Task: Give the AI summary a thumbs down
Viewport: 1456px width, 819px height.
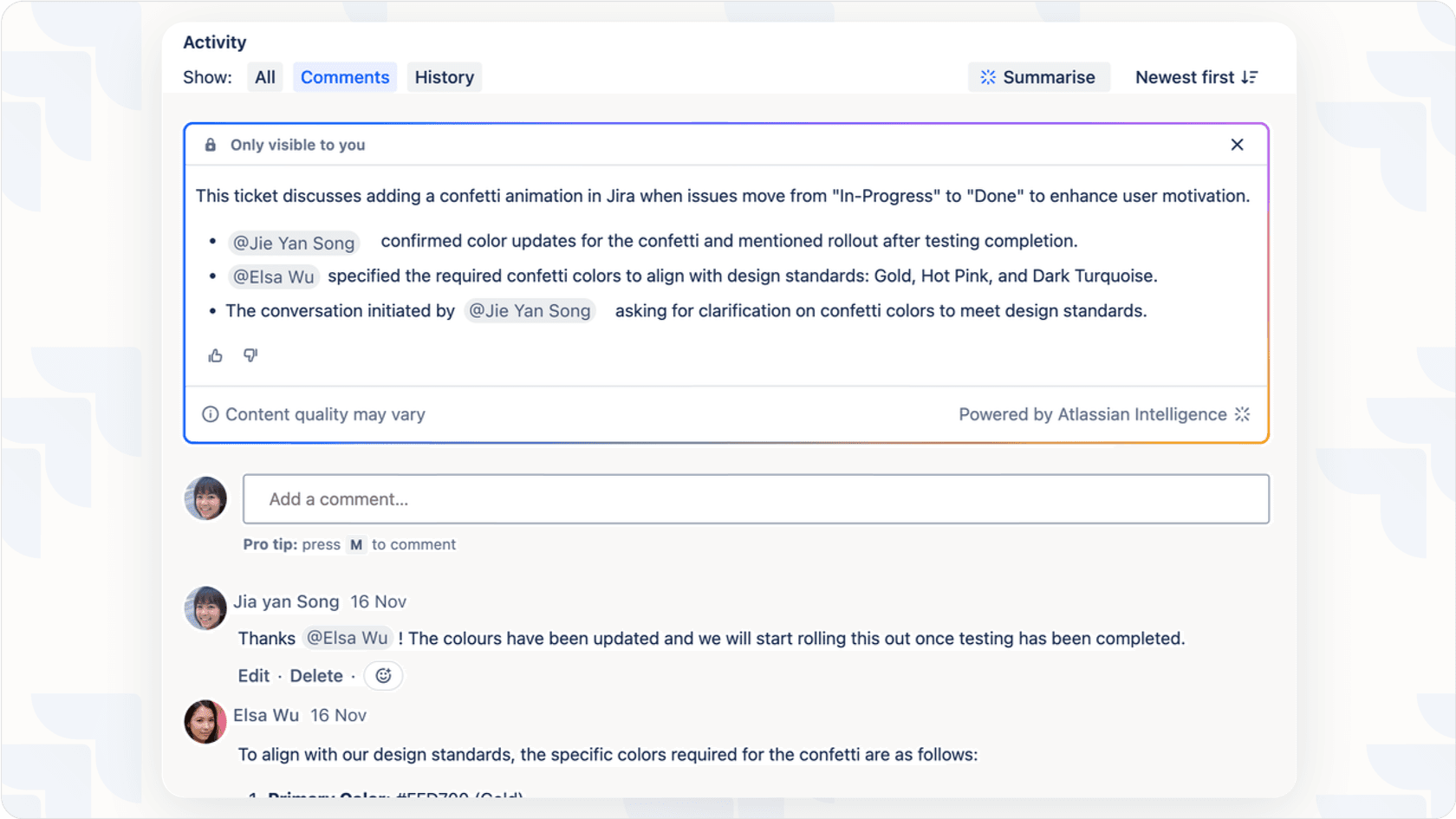Action: click(x=250, y=355)
